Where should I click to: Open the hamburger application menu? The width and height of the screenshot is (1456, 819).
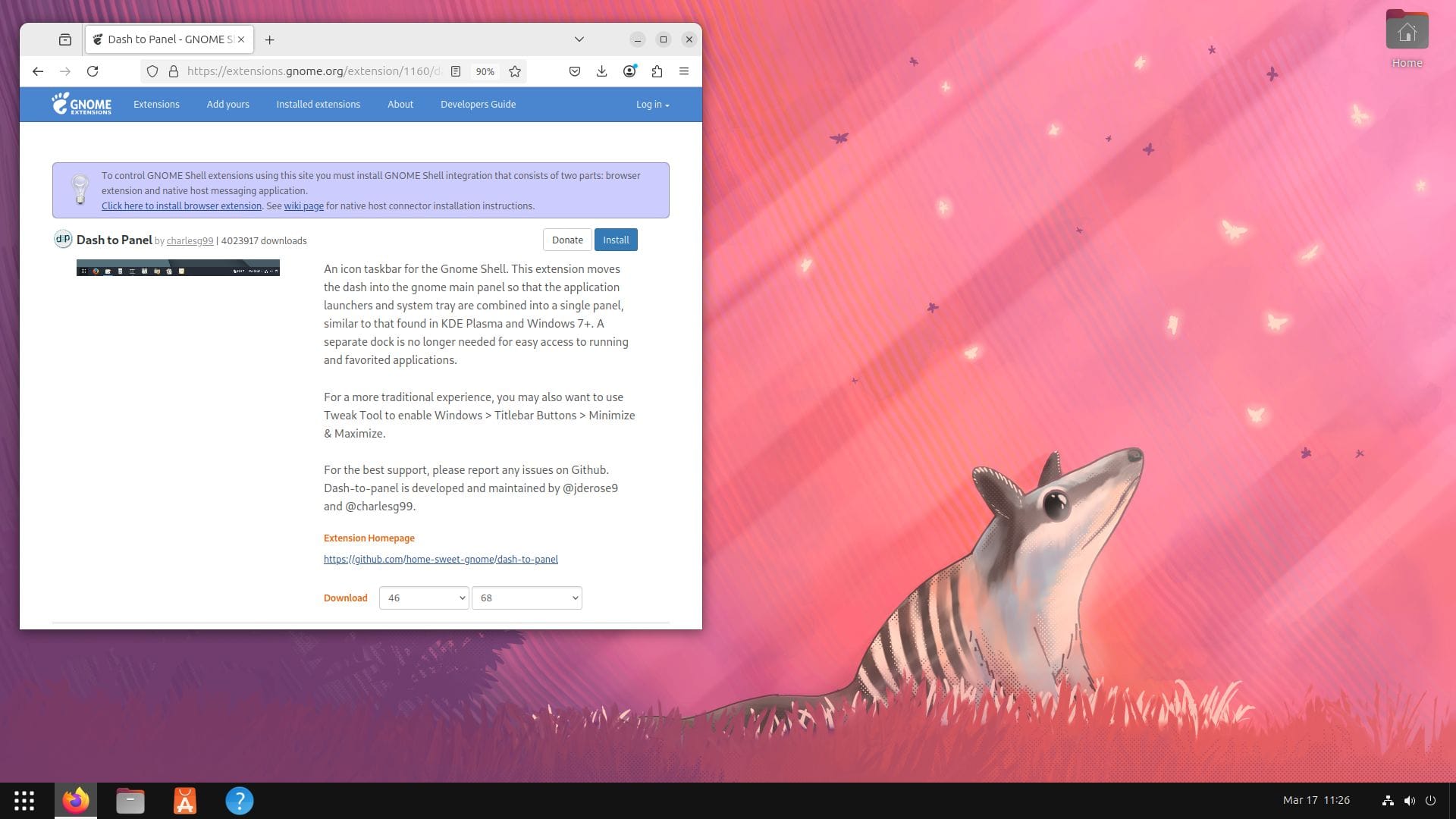pyautogui.click(x=684, y=71)
